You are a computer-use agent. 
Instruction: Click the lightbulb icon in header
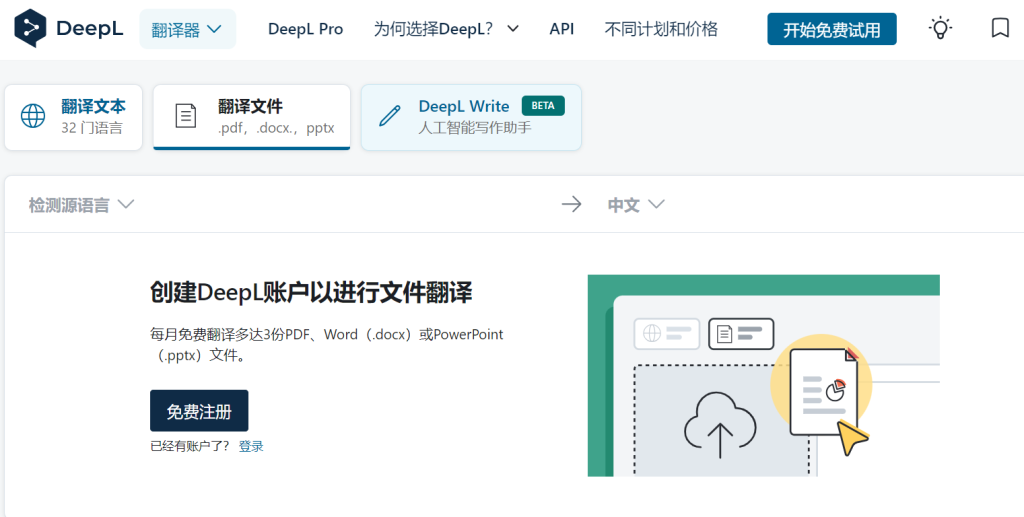point(940,28)
